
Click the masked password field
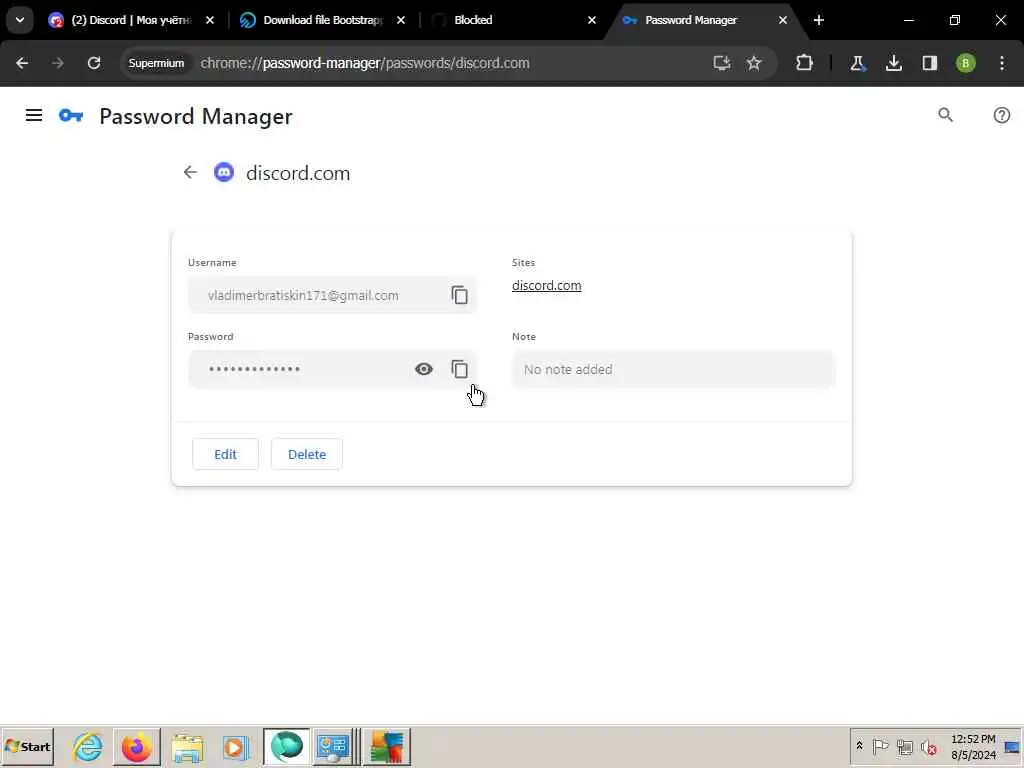[332, 369]
